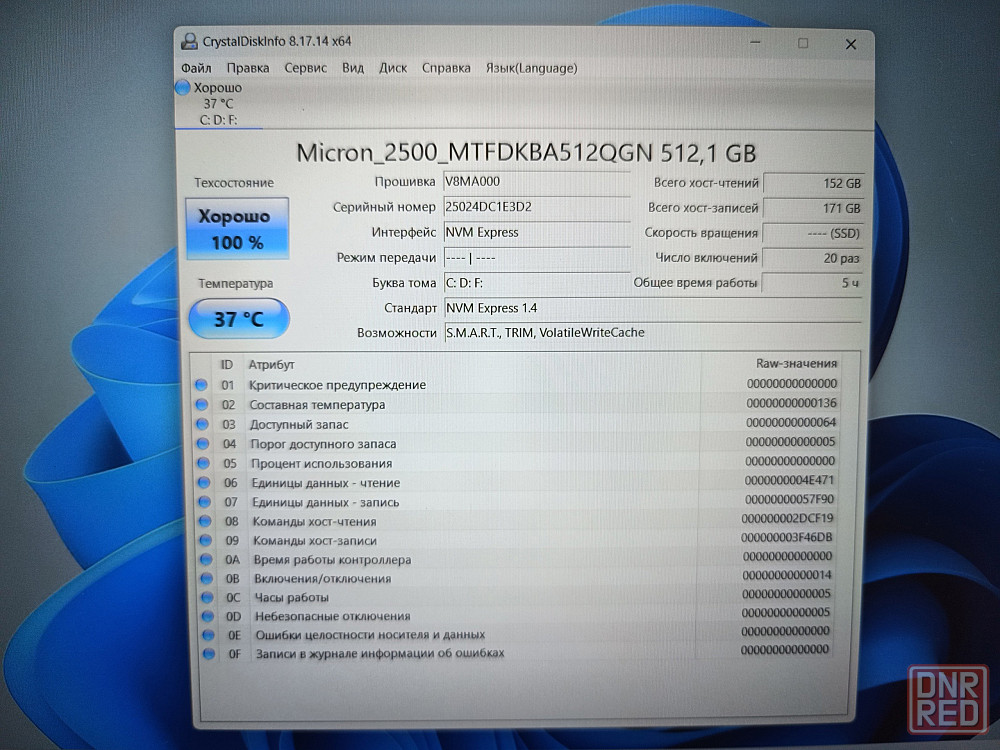Select the disk status circle icon for C: D: F:

183,87
